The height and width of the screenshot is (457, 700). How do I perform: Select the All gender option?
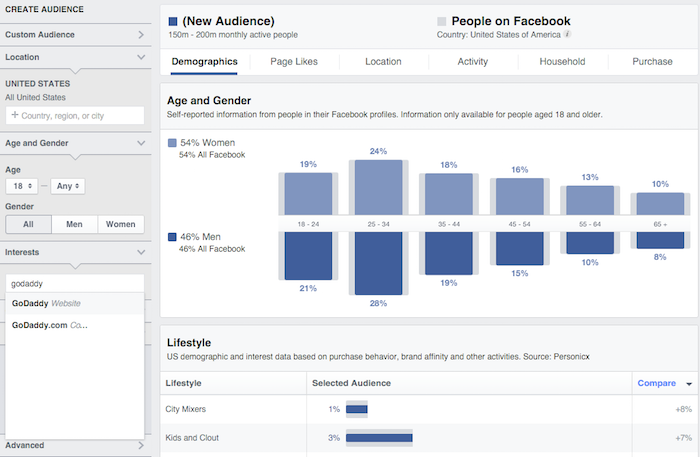[29, 224]
